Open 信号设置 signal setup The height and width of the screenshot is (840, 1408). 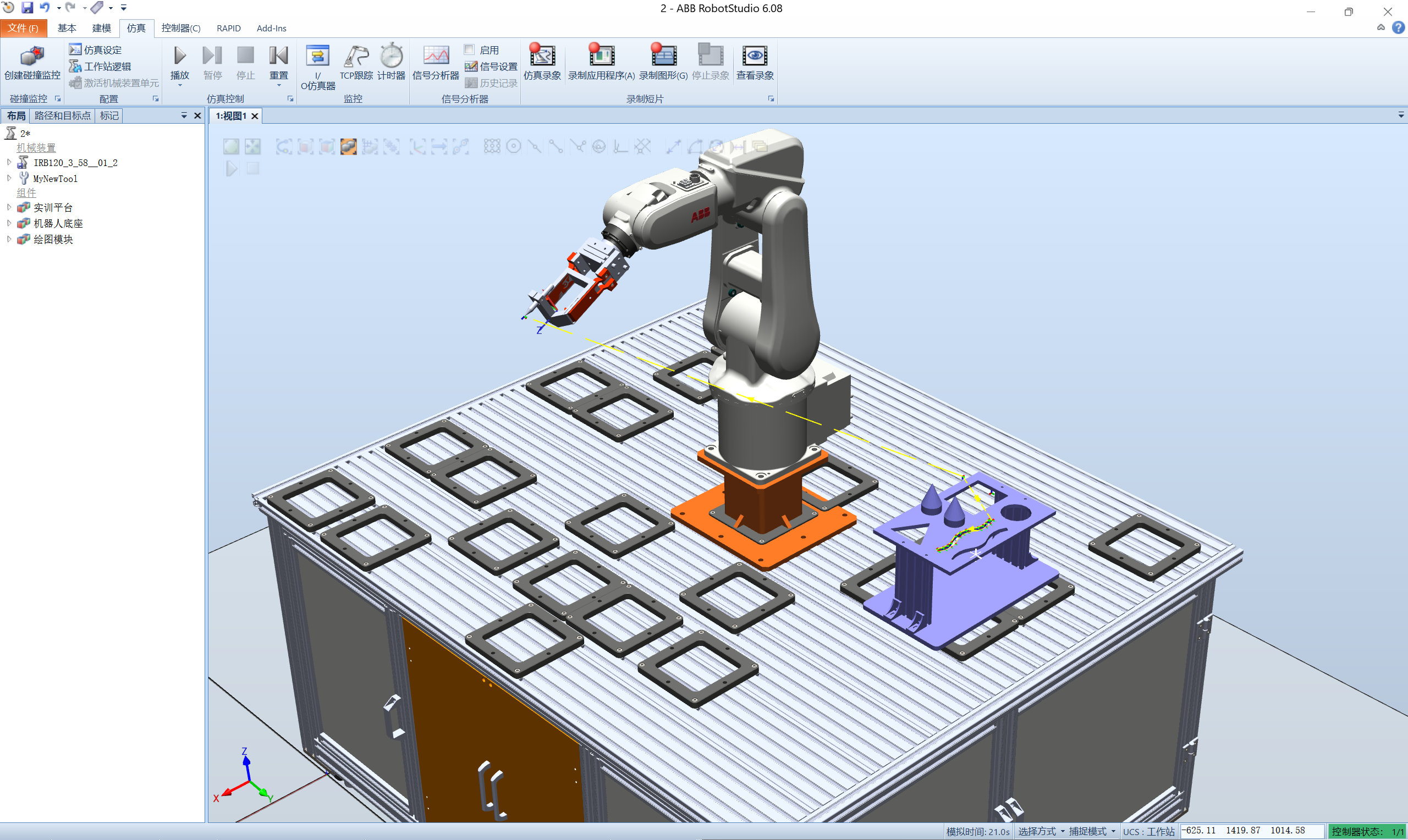point(491,66)
